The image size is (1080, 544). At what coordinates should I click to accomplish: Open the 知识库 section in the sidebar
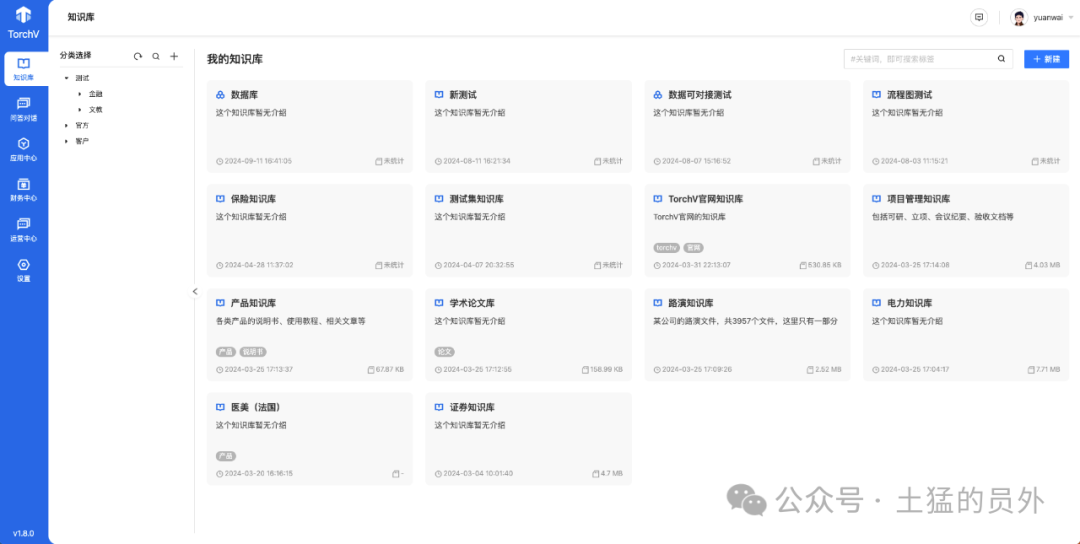coord(25,70)
